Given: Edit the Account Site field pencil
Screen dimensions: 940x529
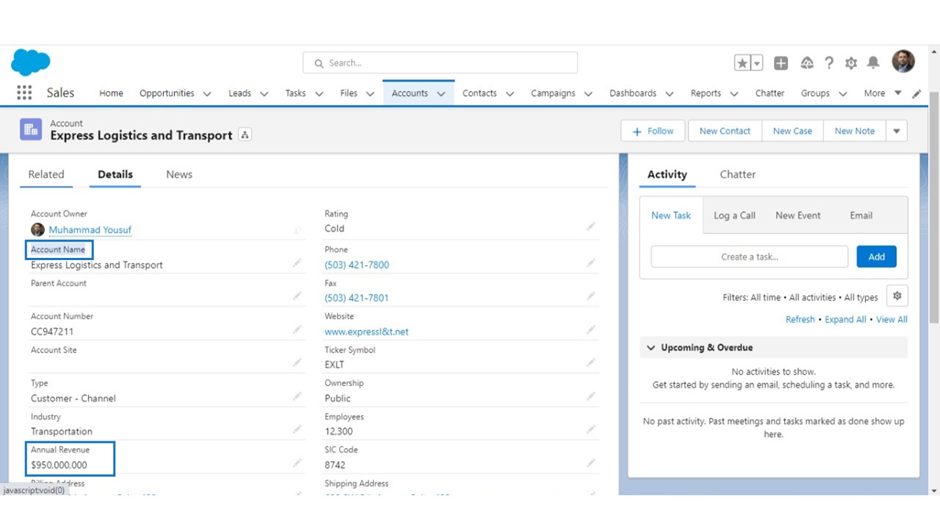Looking at the screenshot, I should (297, 363).
